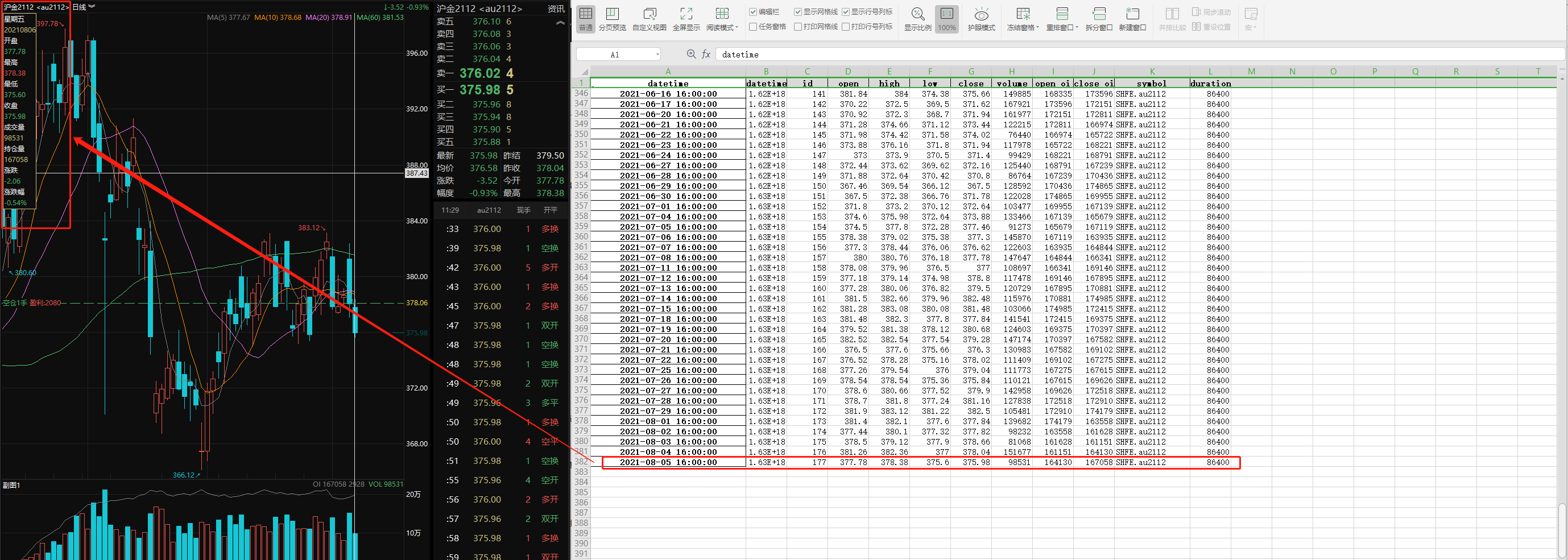Screen dimensions: 1568x560
Task: Click MA(20) 378.91 indicator label
Action: tap(329, 18)
